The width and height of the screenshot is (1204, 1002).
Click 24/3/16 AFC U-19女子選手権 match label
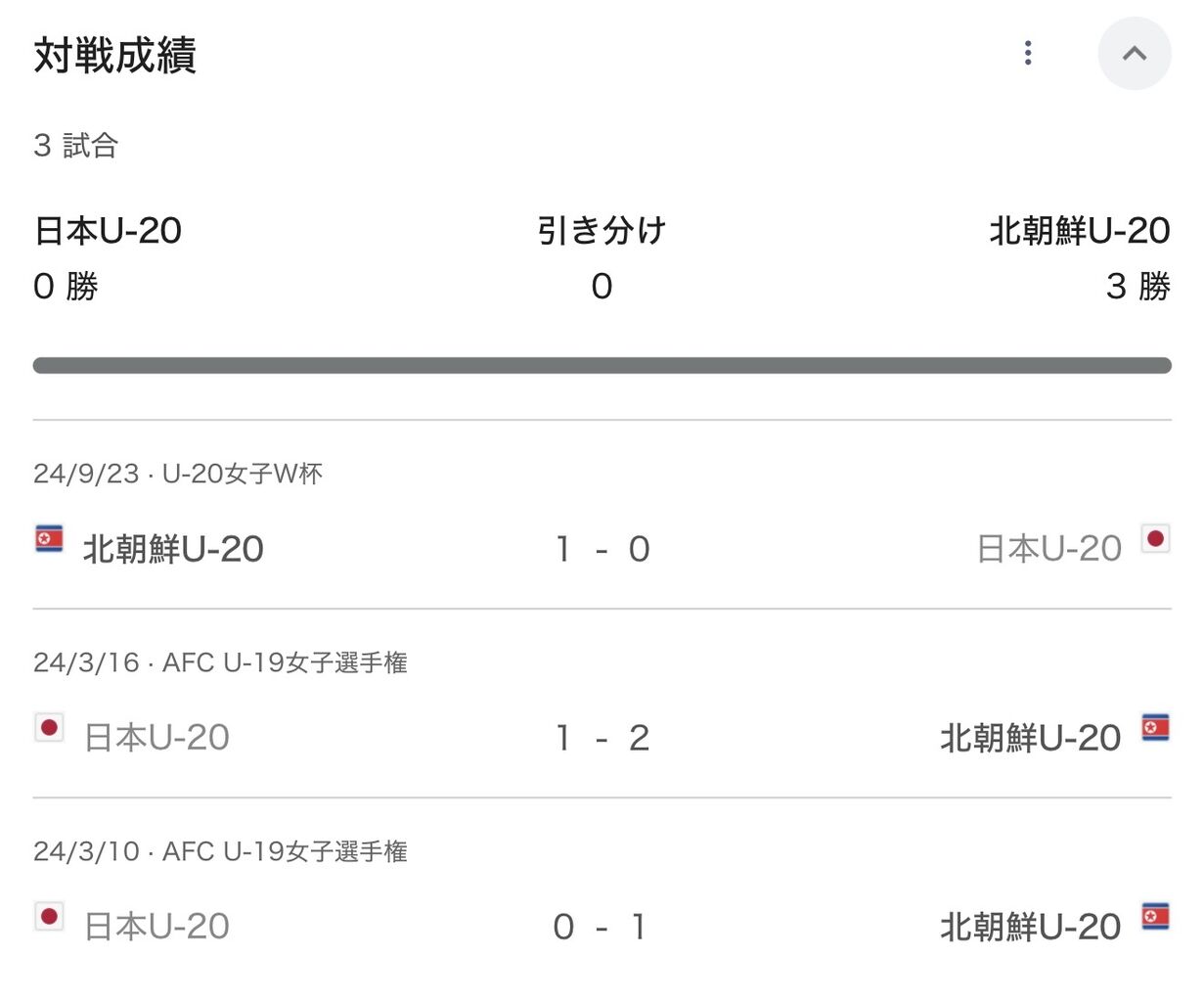[x=220, y=662]
